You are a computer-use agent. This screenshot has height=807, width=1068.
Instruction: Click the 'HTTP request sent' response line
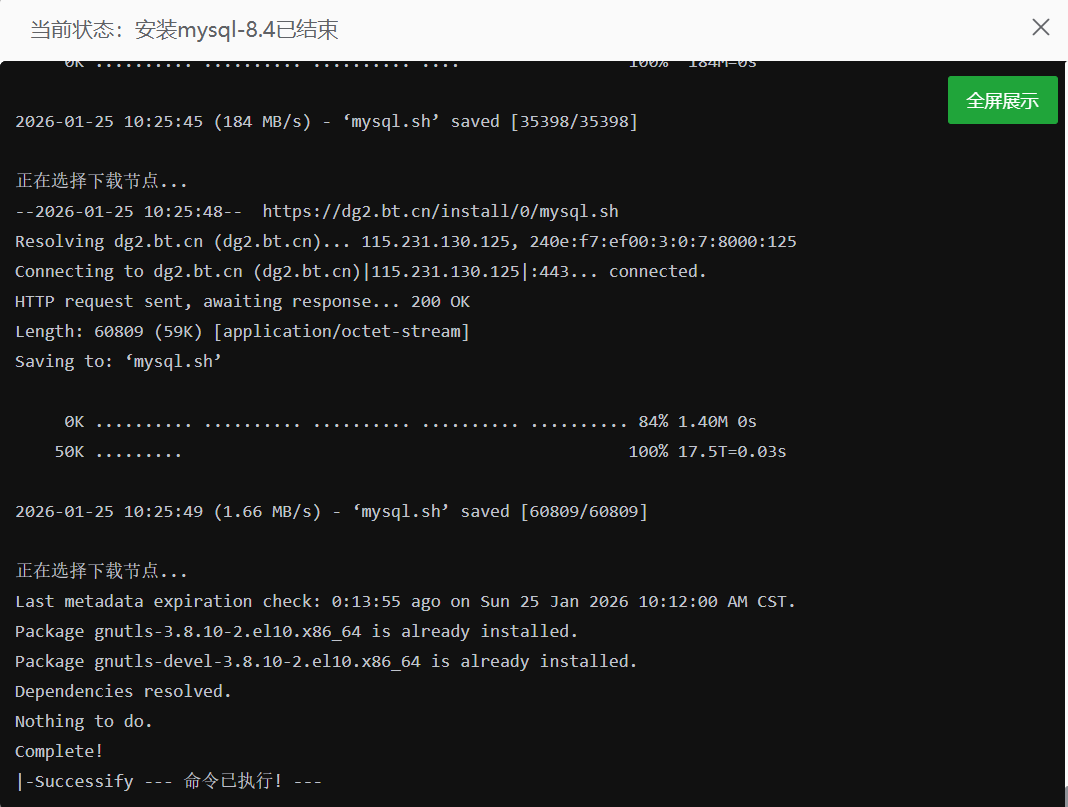[242, 301]
